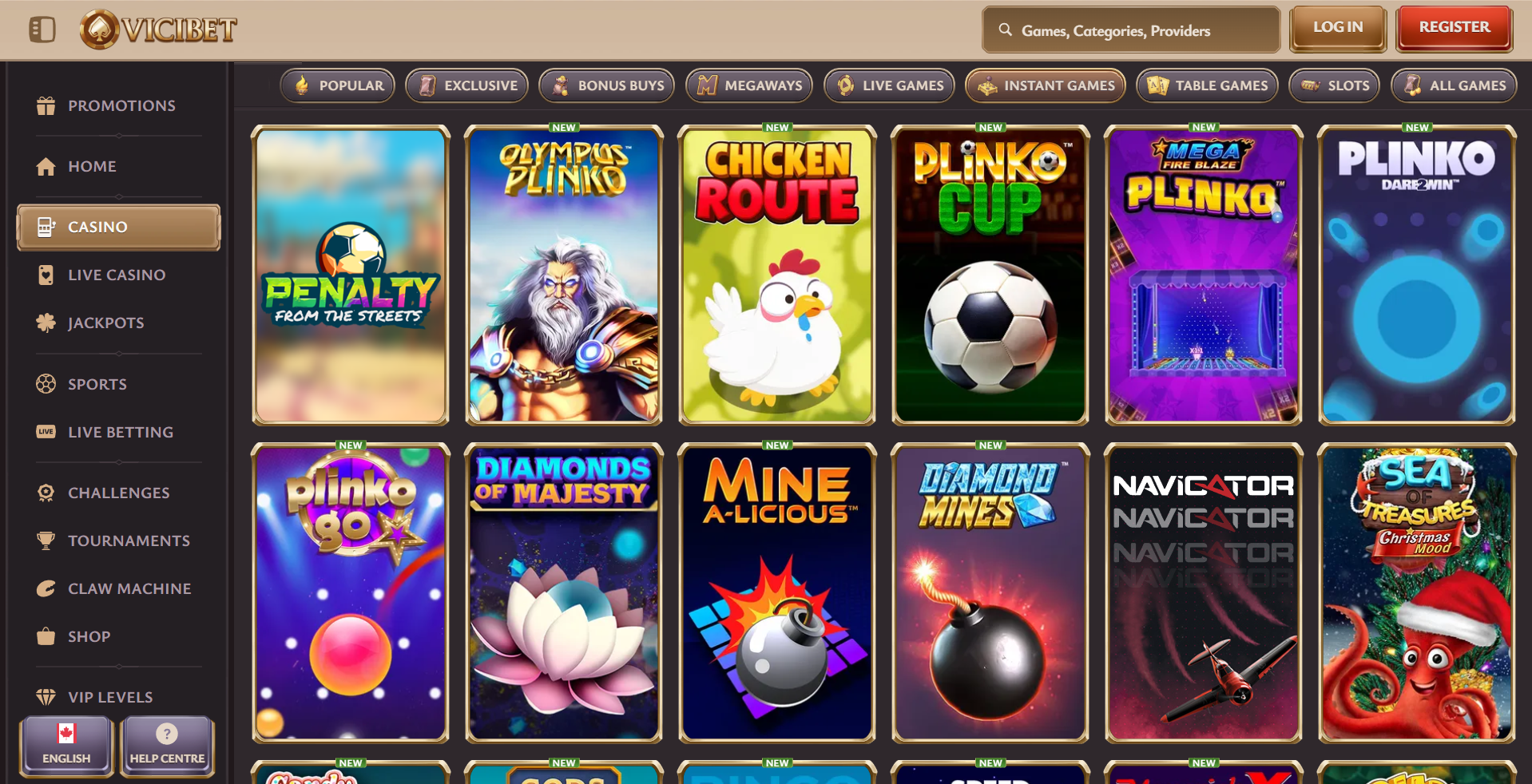Open Tournaments via trophy icon

[x=46, y=540]
